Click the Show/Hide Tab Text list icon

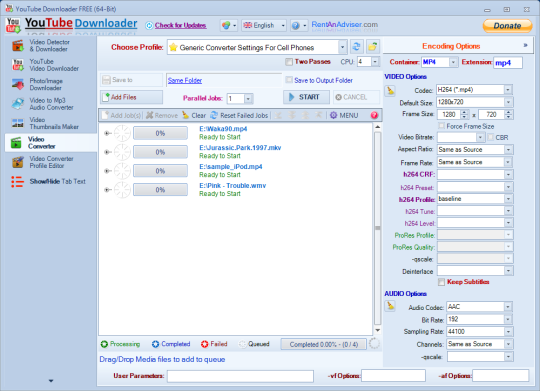click(17, 182)
